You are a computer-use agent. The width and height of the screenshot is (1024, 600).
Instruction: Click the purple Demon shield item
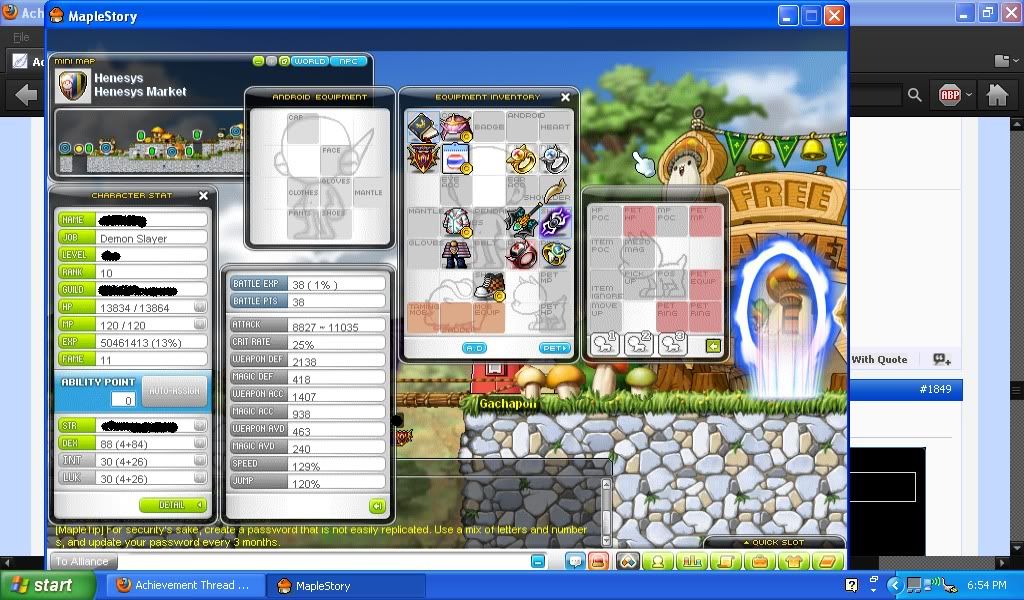click(x=555, y=222)
